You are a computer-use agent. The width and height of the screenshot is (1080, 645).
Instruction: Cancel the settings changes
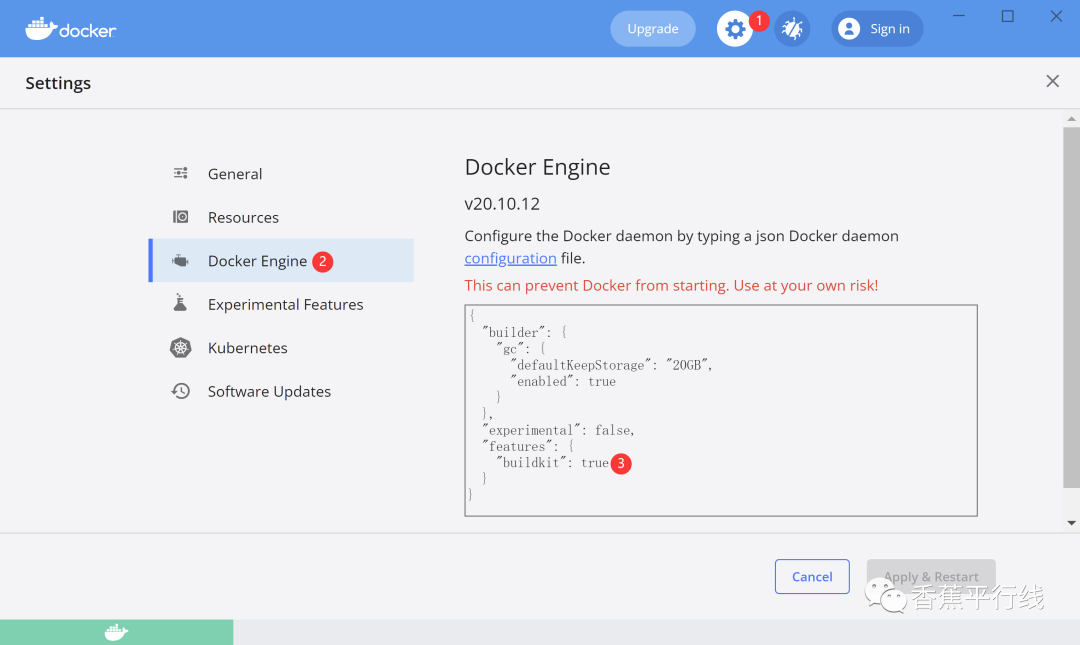pos(812,576)
